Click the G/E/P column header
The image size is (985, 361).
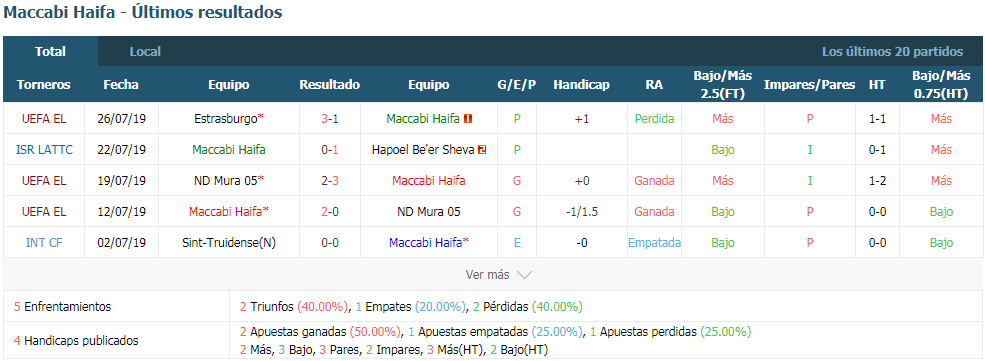[516, 85]
